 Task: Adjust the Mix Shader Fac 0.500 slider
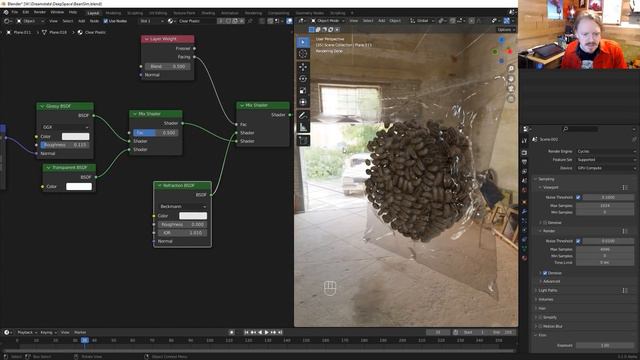tap(156, 133)
